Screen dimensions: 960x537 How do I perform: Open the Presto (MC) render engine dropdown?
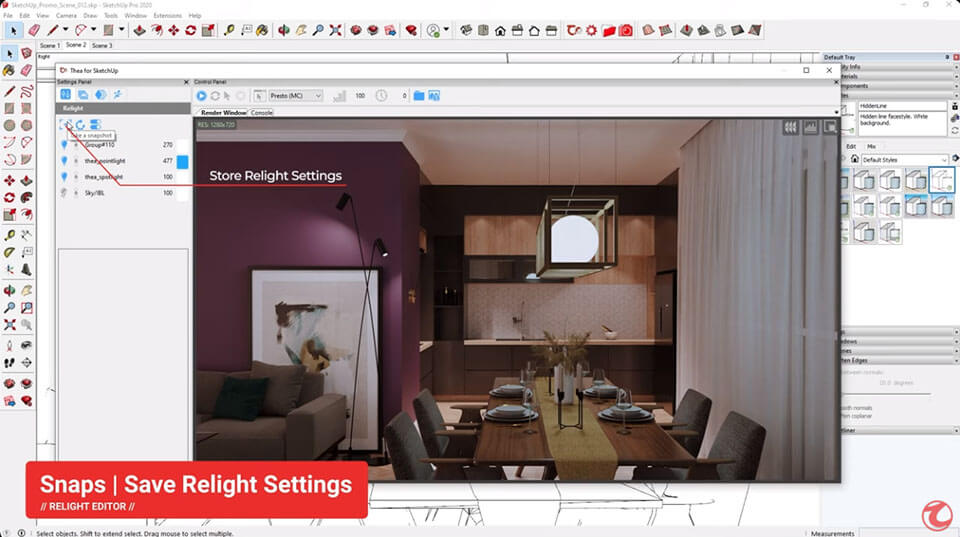pyautogui.click(x=296, y=96)
